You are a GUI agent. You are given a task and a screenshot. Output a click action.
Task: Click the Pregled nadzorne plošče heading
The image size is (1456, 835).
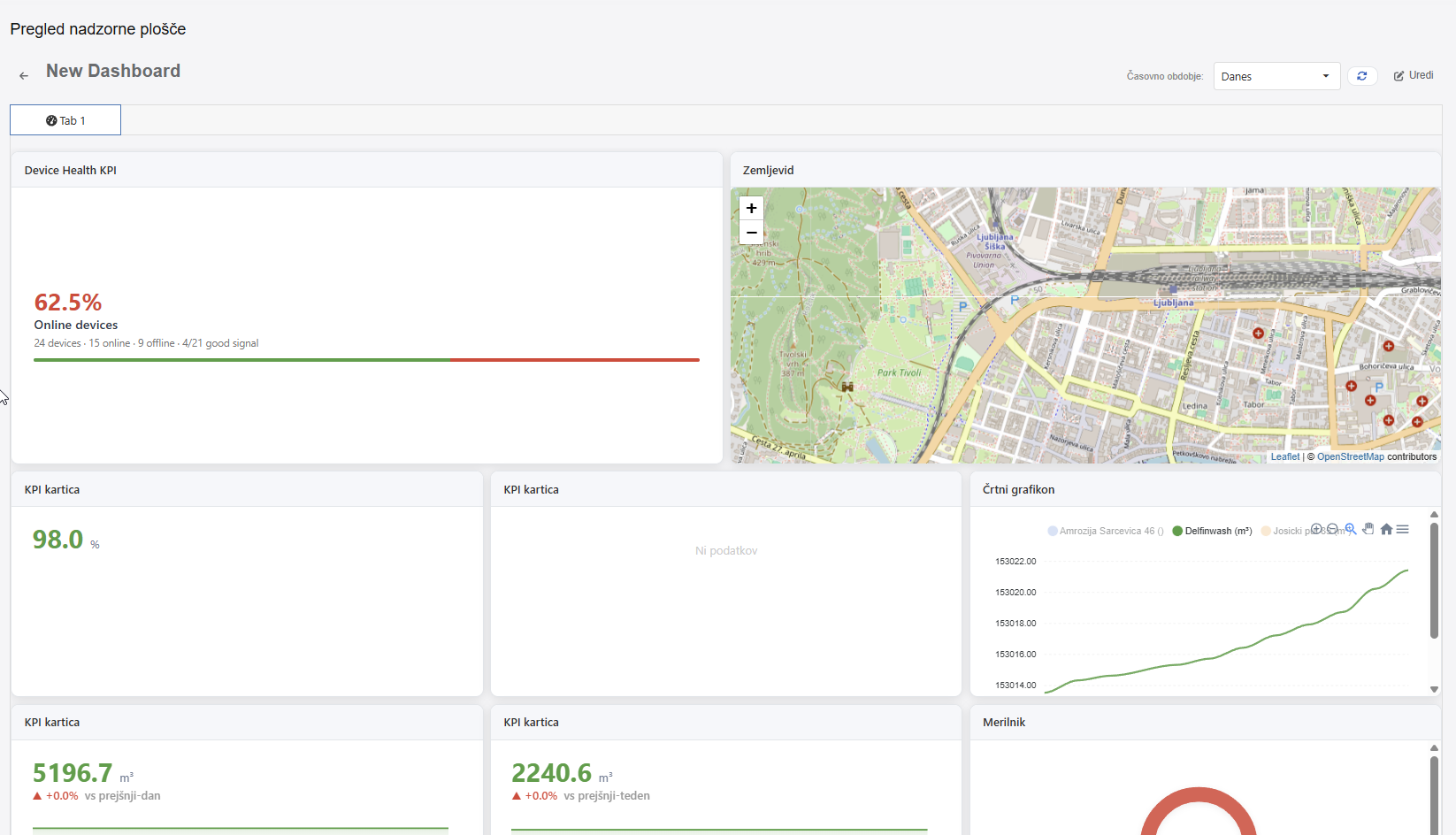tap(98, 29)
